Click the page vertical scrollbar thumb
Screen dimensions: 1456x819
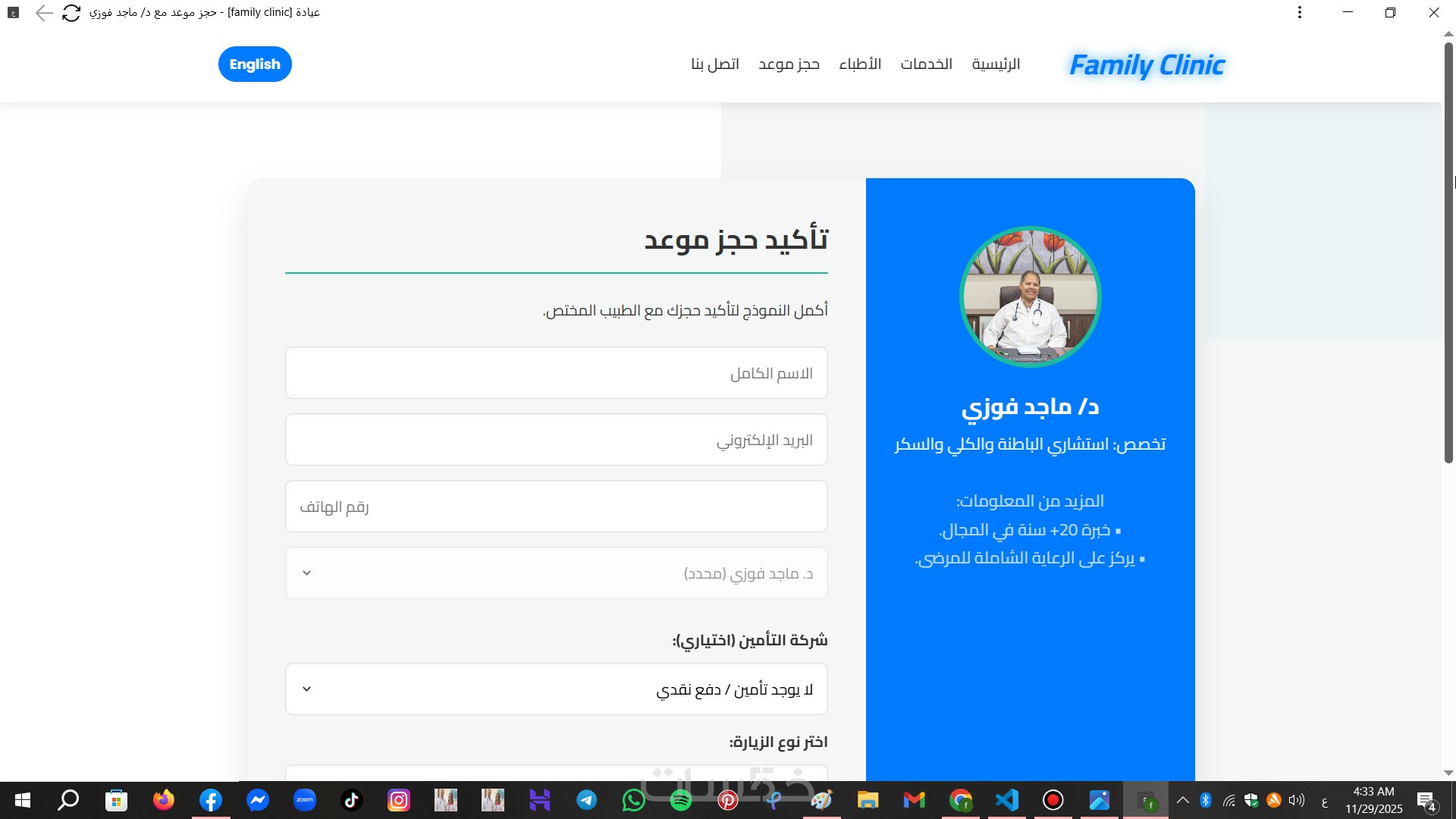click(x=1448, y=250)
